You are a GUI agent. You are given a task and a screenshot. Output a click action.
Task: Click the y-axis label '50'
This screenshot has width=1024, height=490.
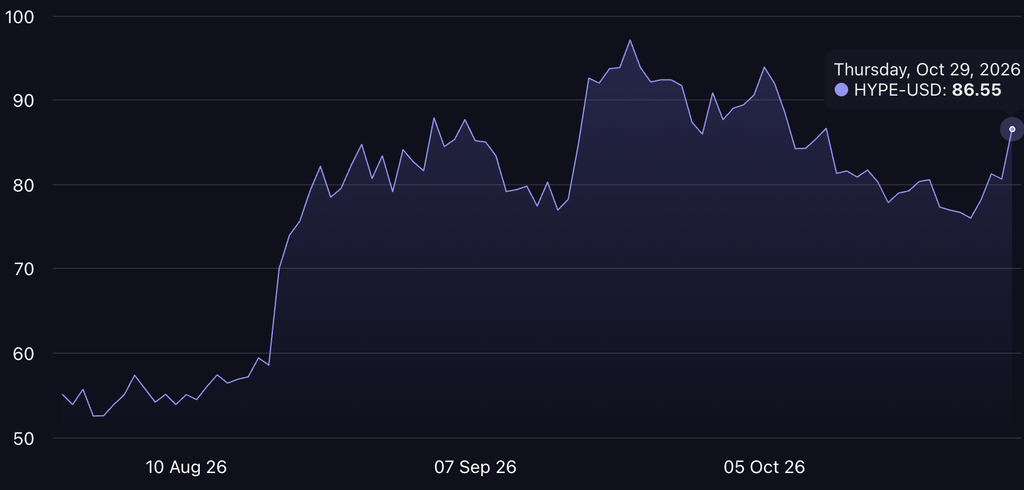[x=25, y=438]
